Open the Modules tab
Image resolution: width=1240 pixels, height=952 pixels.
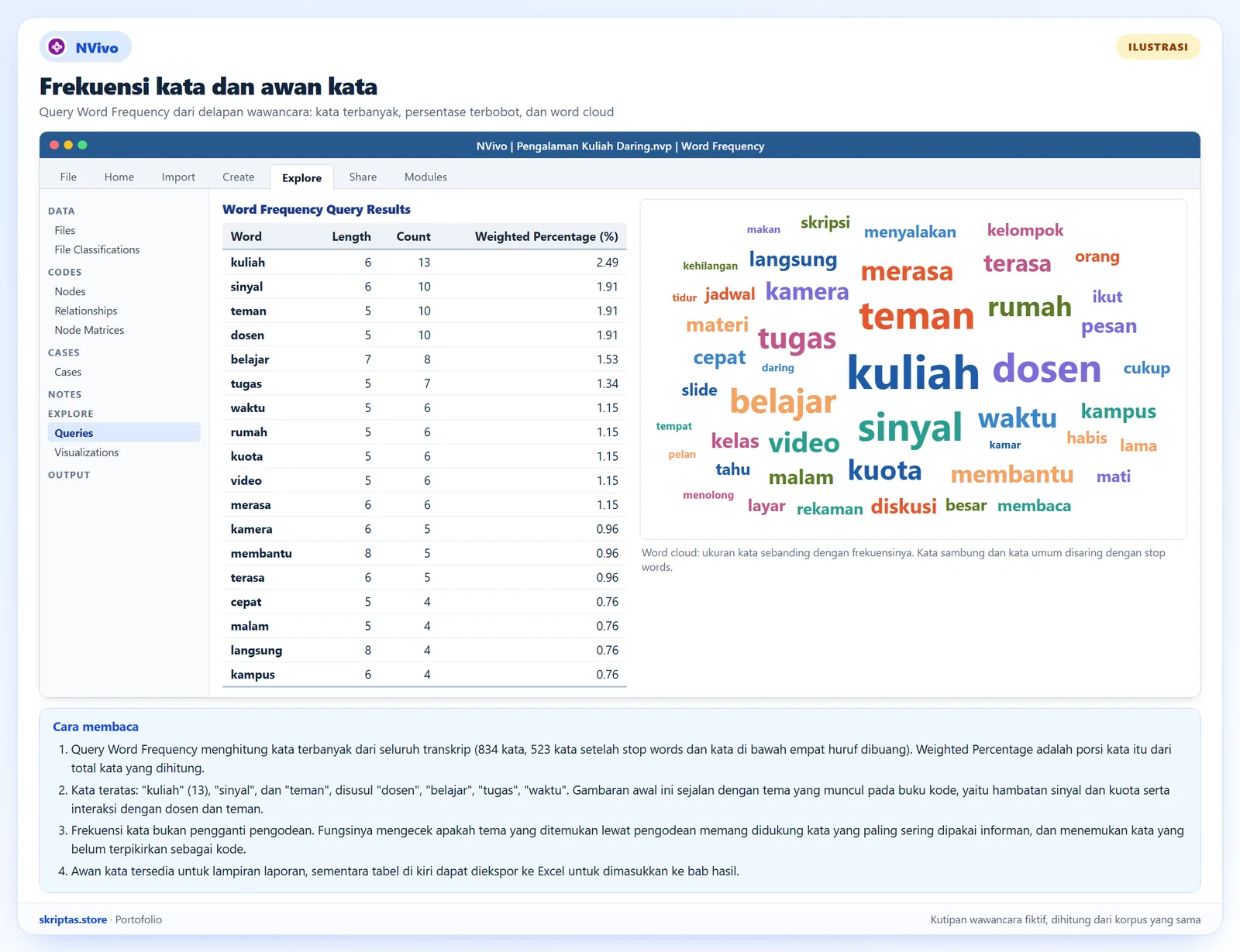[x=425, y=177]
